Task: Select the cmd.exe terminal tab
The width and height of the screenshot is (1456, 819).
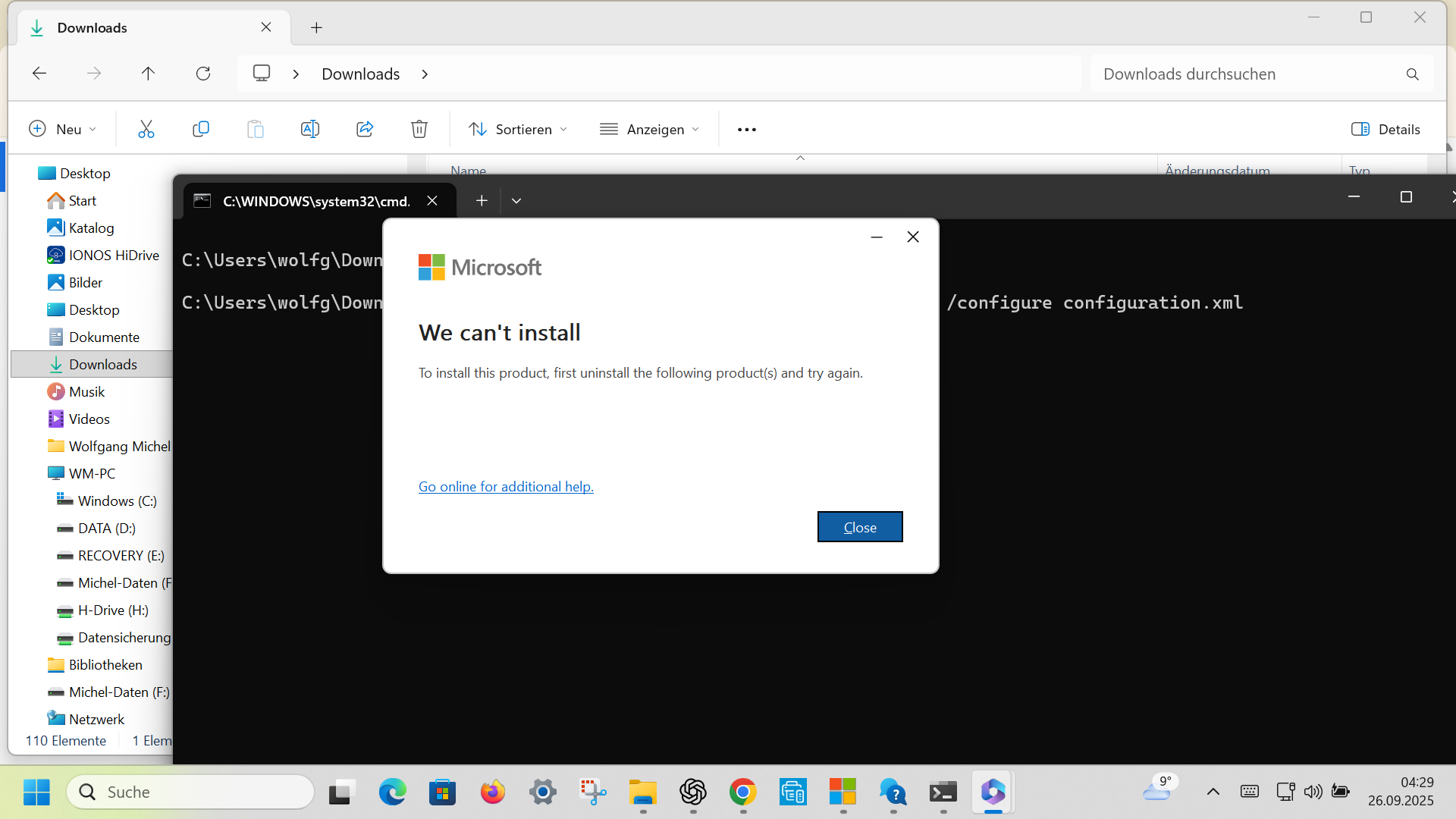Action: coord(316,201)
